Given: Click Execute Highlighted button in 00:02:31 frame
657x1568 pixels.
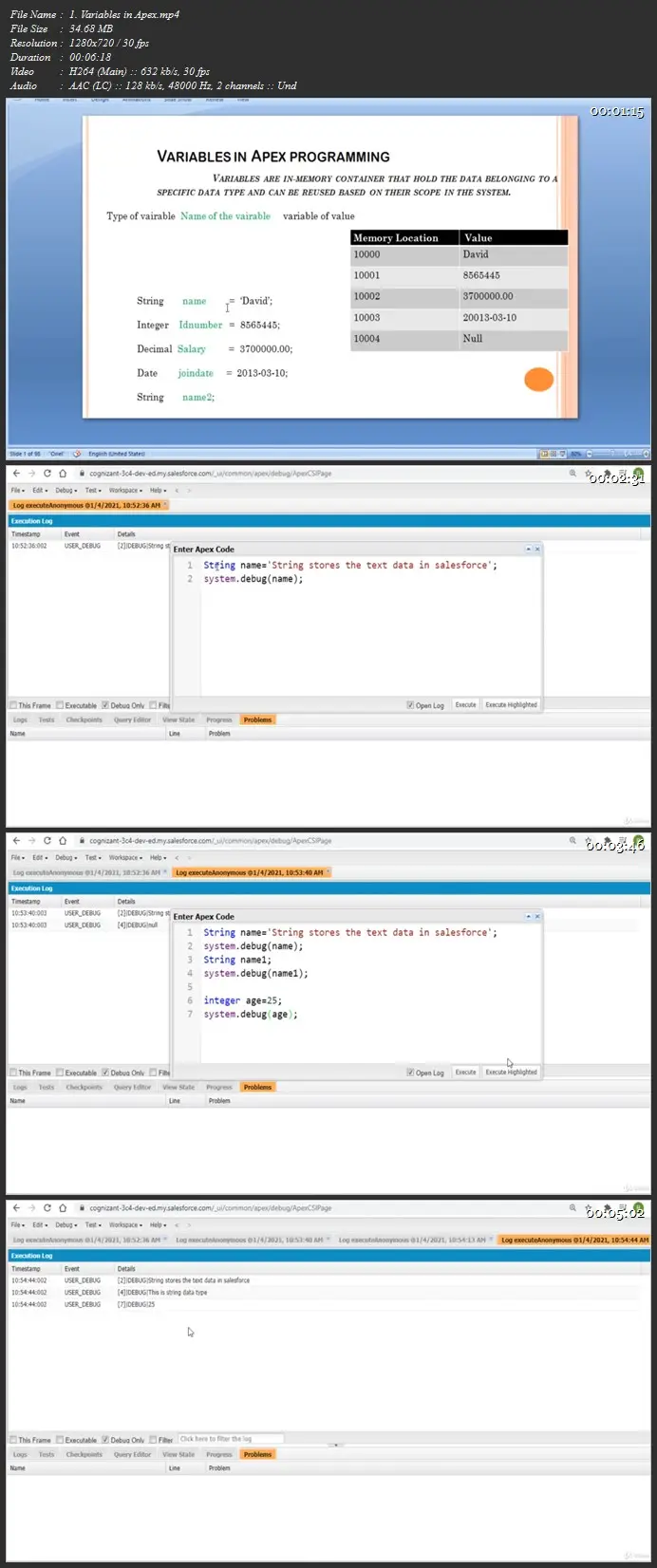Looking at the screenshot, I should click(x=511, y=705).
